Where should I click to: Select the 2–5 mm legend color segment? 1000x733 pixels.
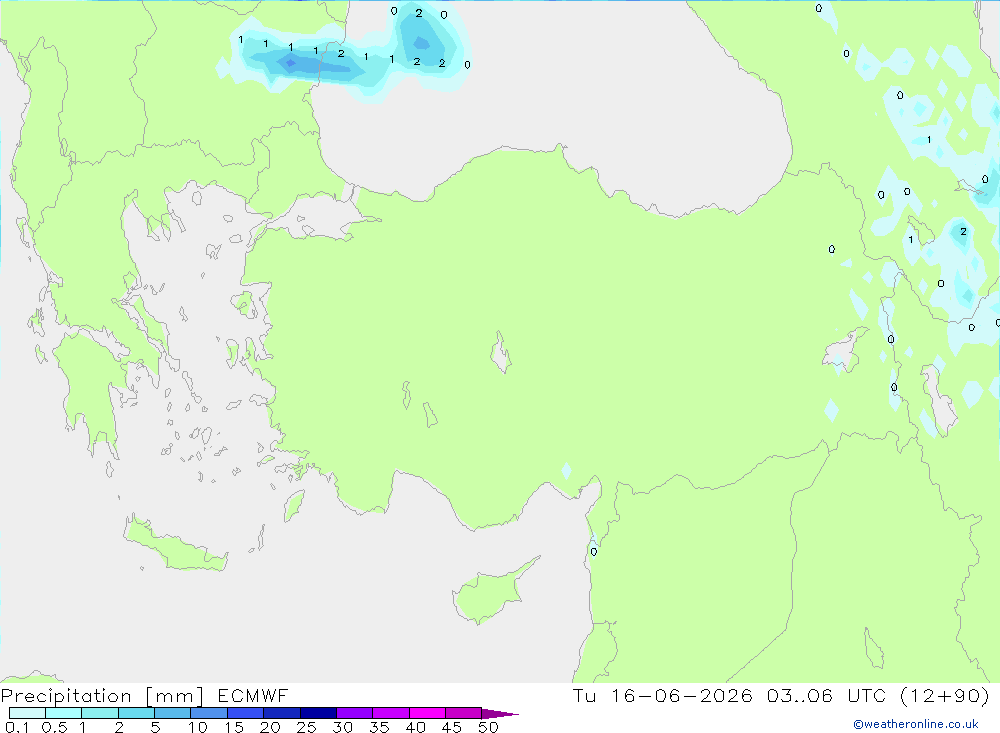136,713
